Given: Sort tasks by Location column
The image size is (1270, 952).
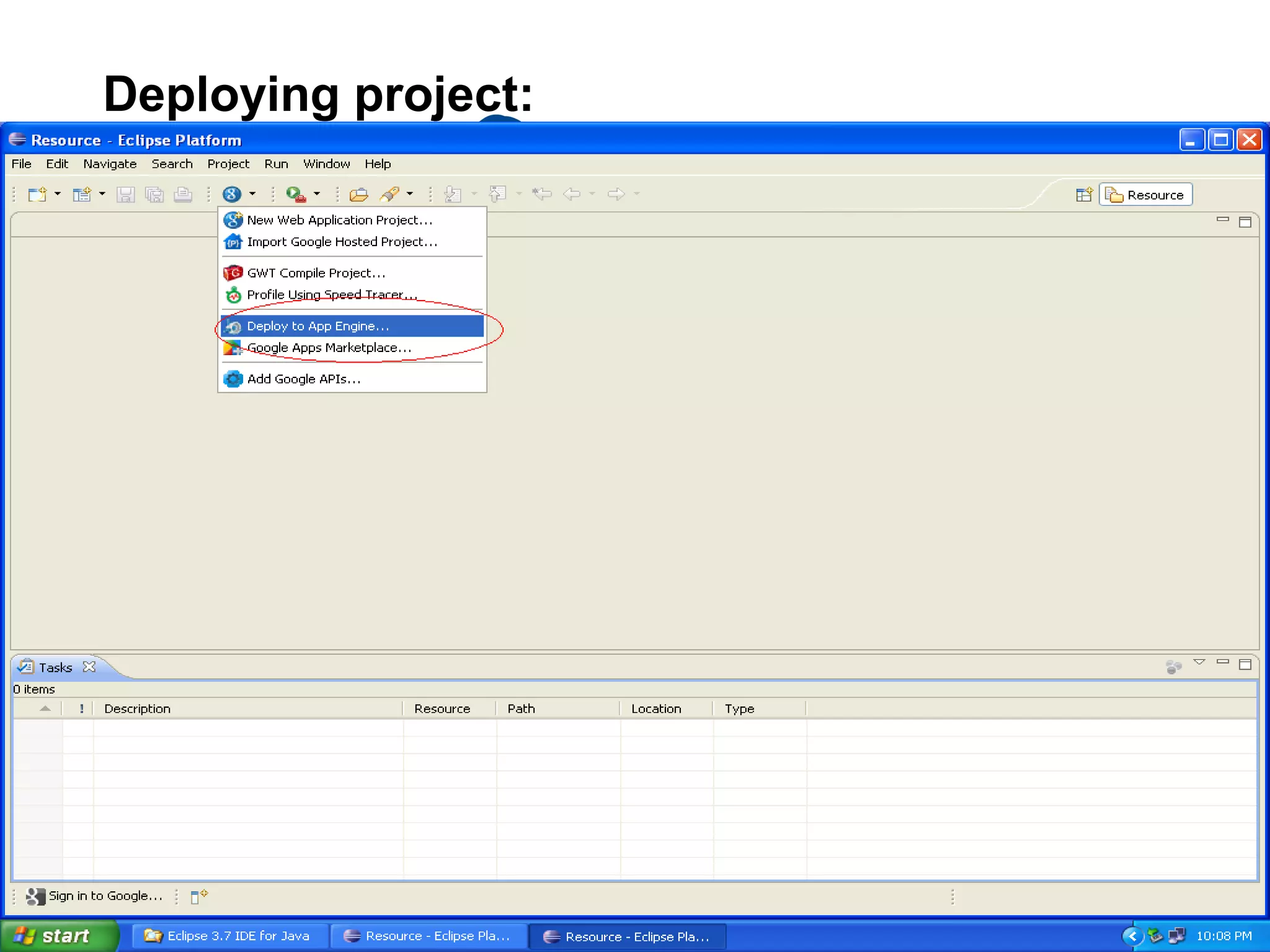Looking at the screenshot, I should coord(667,708).
